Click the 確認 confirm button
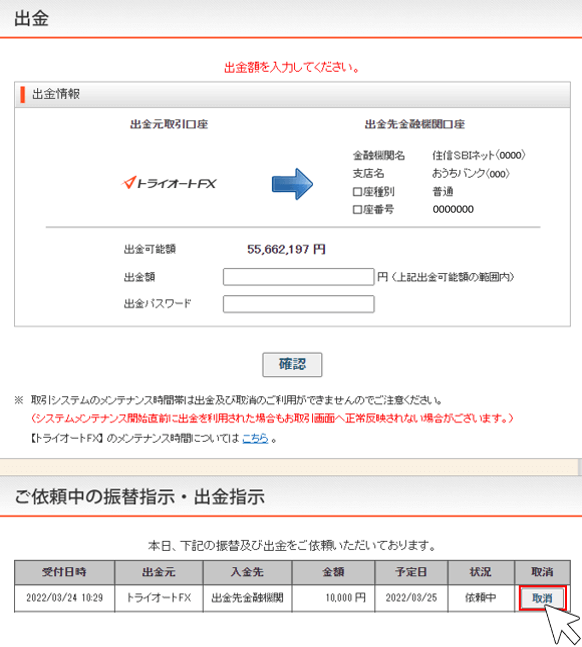This screenshot has width=582, height=647. 292,364
